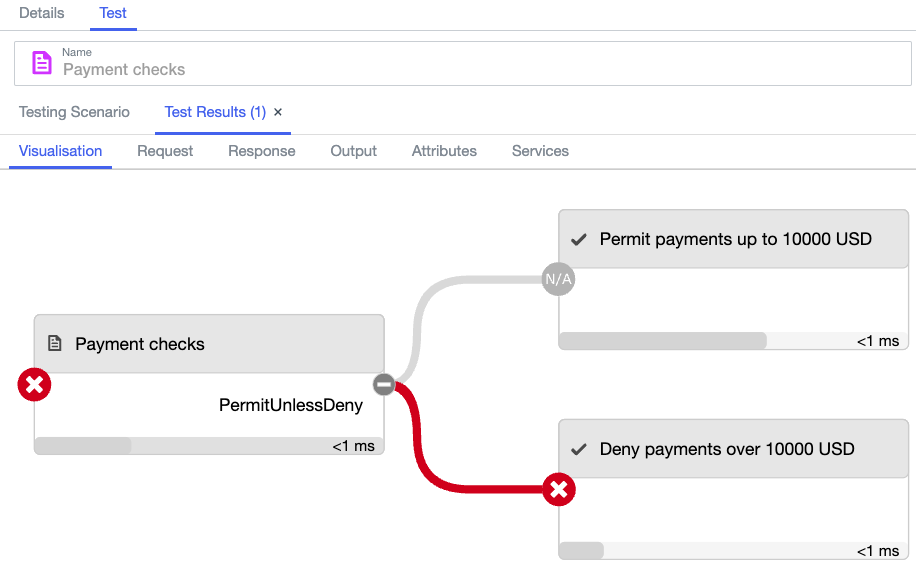The height and width of the screenshot is (566, 916).
Task: Close the Test Results (1) tab
Action: [278, 112]
